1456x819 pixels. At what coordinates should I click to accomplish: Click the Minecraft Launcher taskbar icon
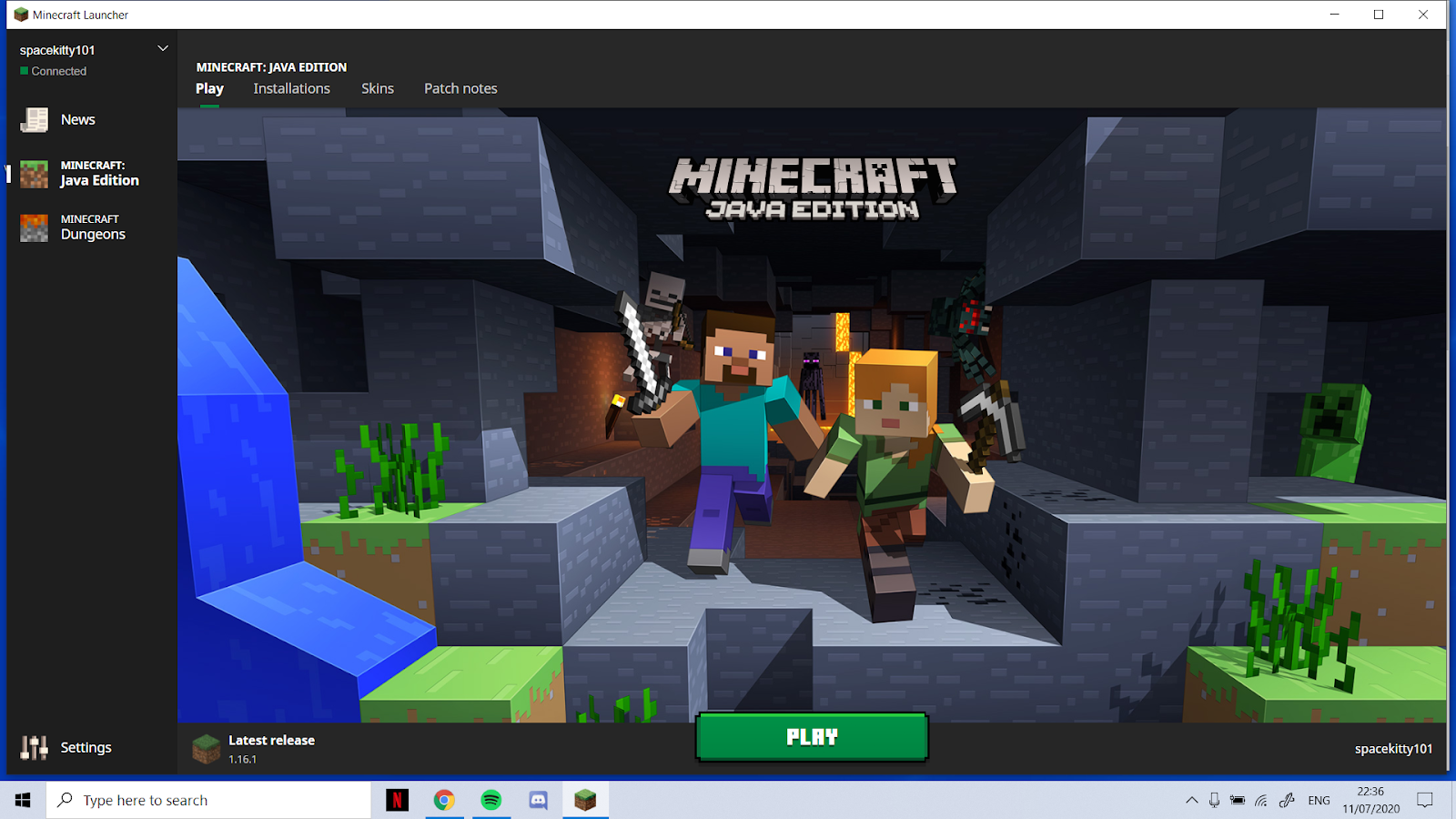click(x=585, y=800)
